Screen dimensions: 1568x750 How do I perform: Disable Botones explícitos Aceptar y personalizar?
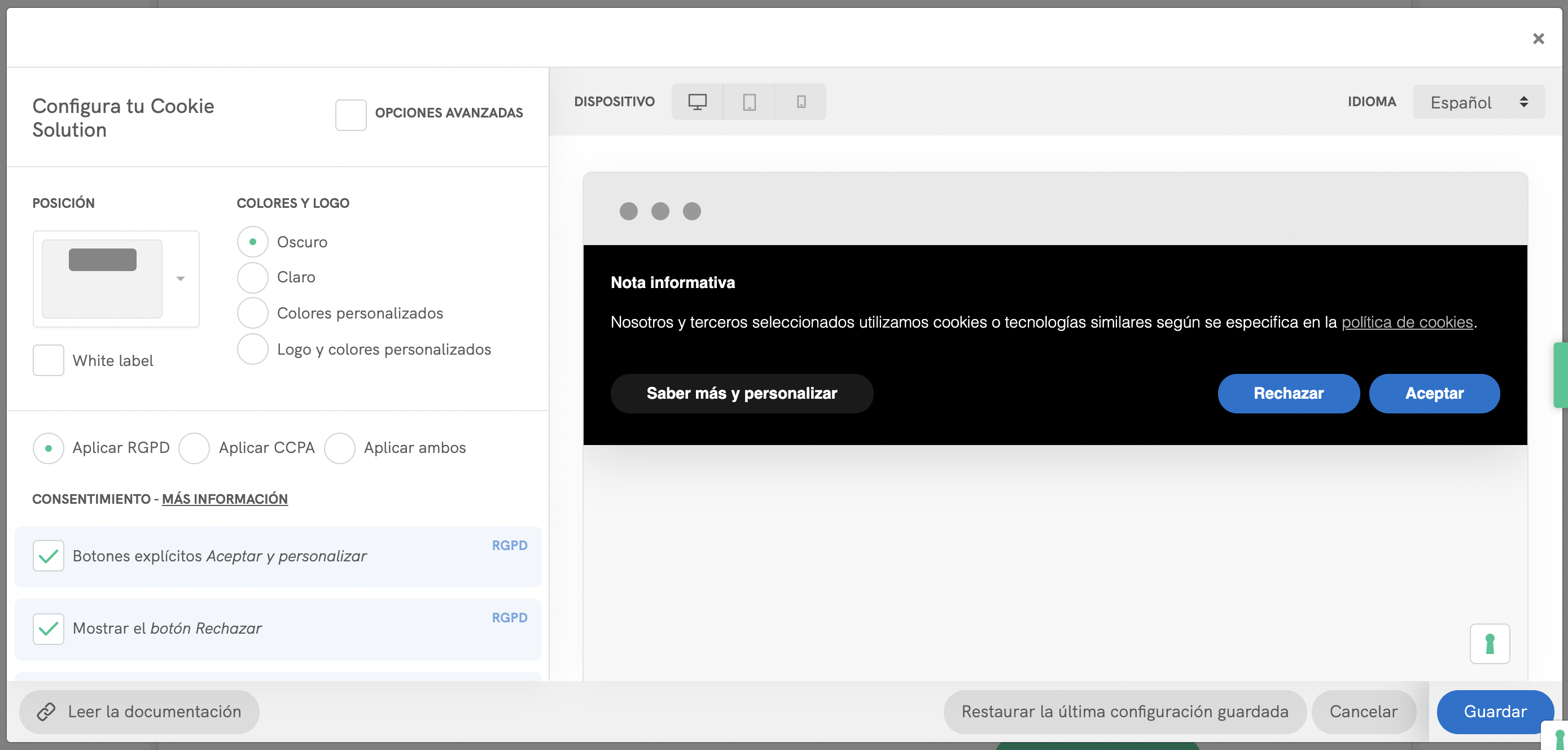(49, 556)
